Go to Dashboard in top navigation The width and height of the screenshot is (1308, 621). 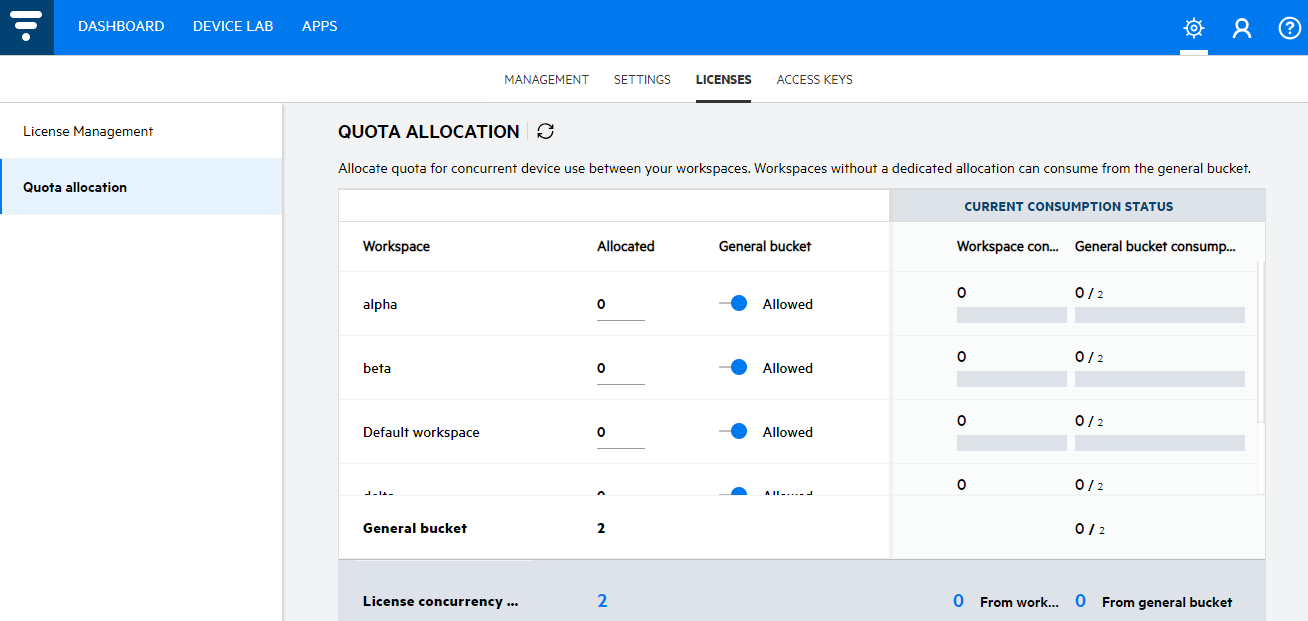coord(121,27)
